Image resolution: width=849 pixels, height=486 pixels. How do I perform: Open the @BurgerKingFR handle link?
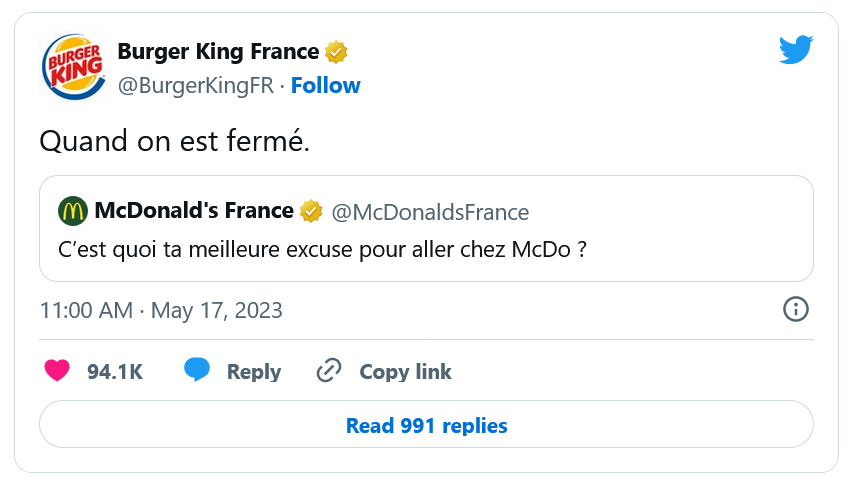point(195,86)
